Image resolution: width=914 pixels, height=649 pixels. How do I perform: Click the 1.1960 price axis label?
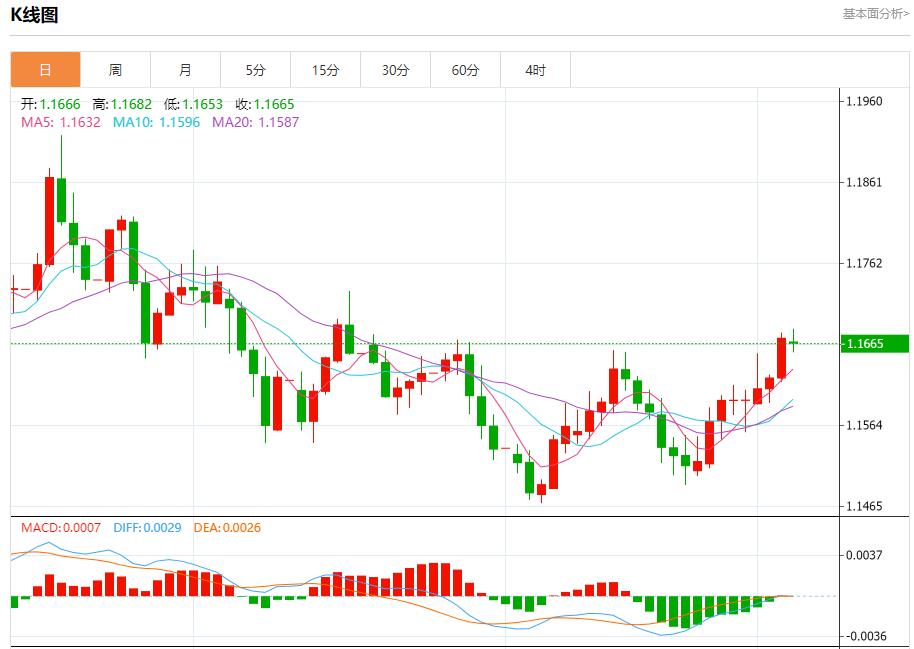coord(864,101)
